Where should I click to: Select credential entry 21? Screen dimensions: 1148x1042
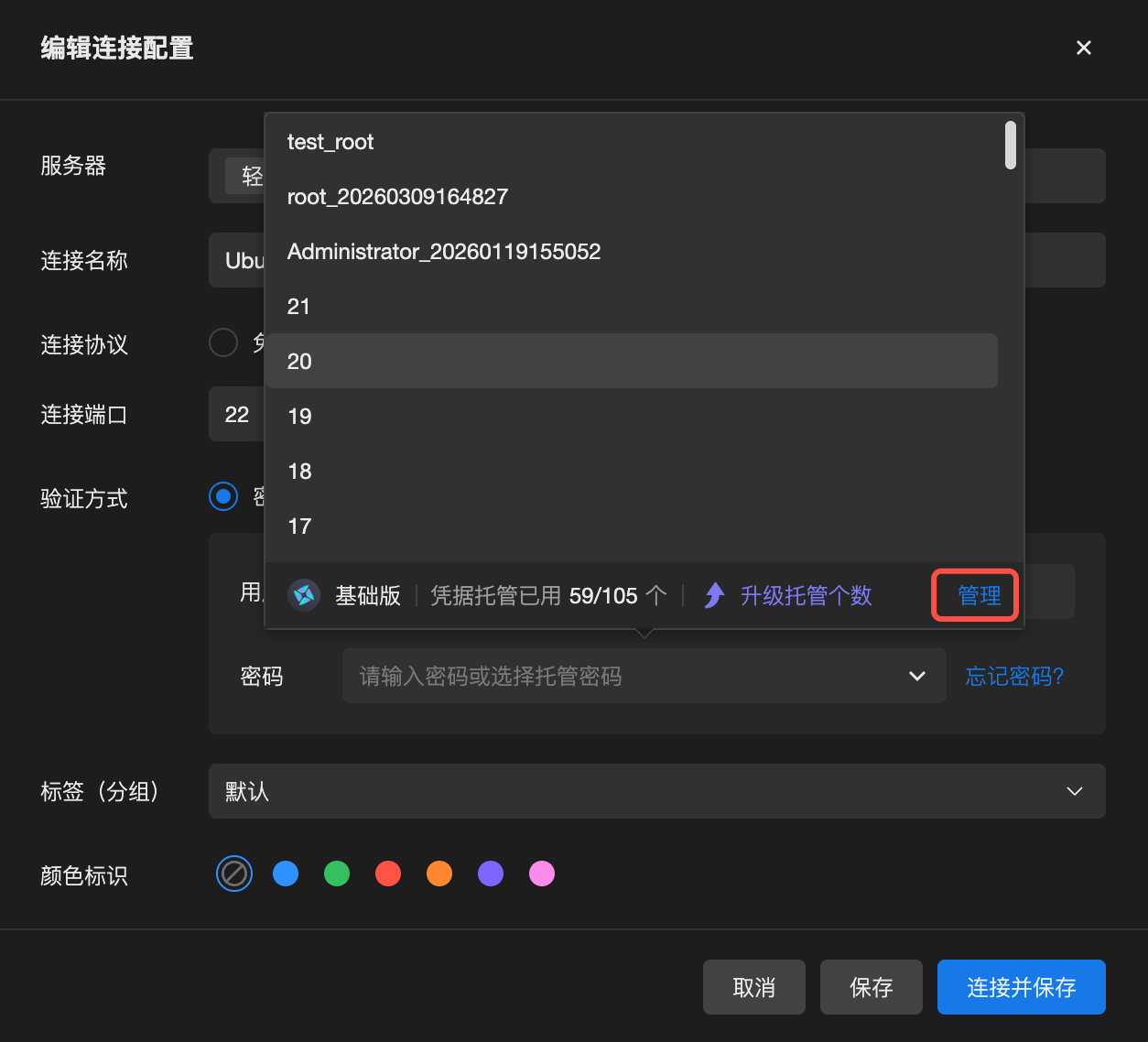point(631,307)
